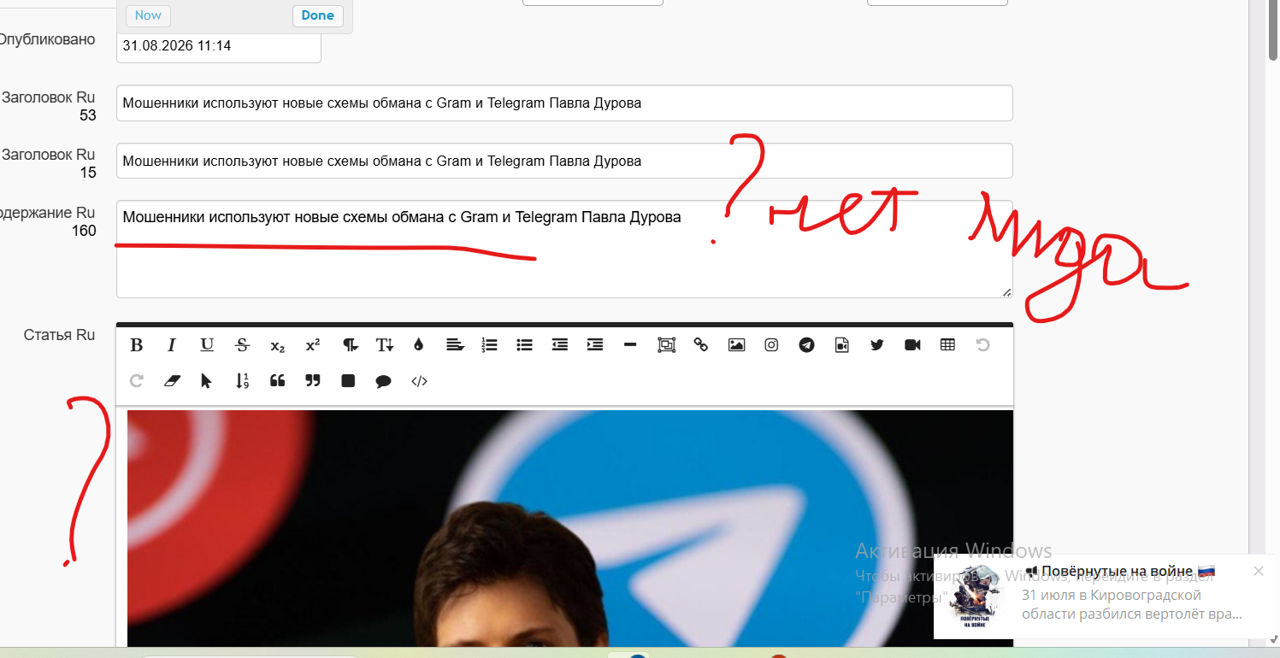
Task: Insert an ordered numbered list
Action: click(489, 345)
